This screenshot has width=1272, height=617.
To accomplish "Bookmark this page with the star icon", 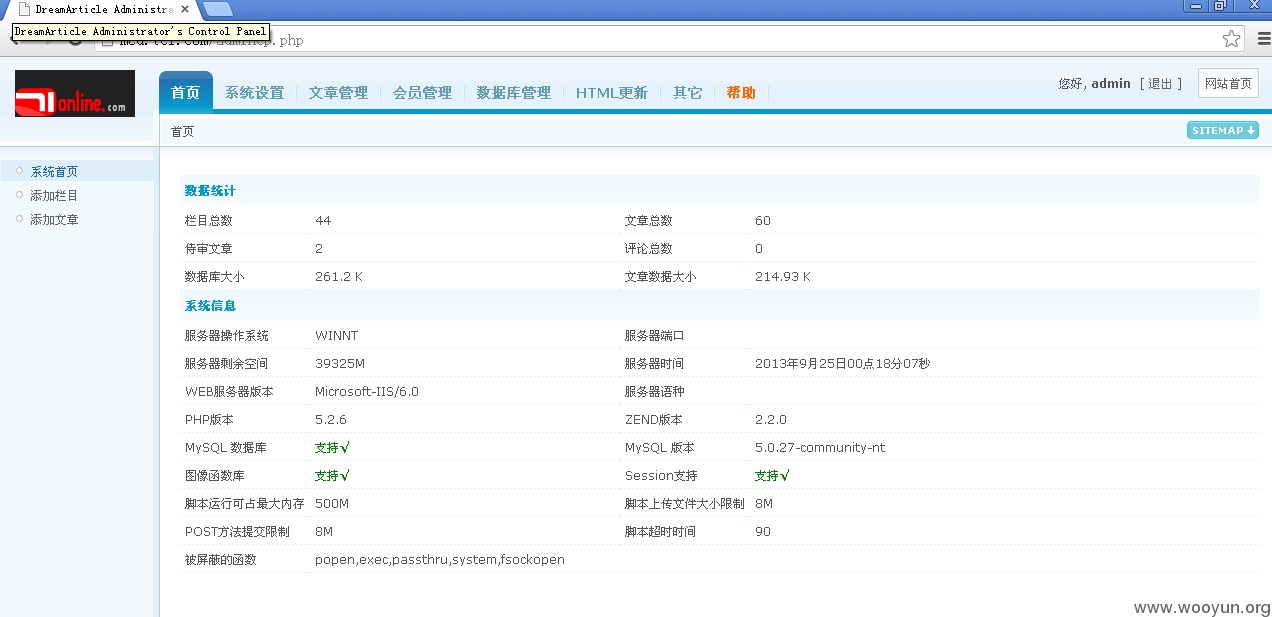I will pyautogui.click(x=1231, y=39).
